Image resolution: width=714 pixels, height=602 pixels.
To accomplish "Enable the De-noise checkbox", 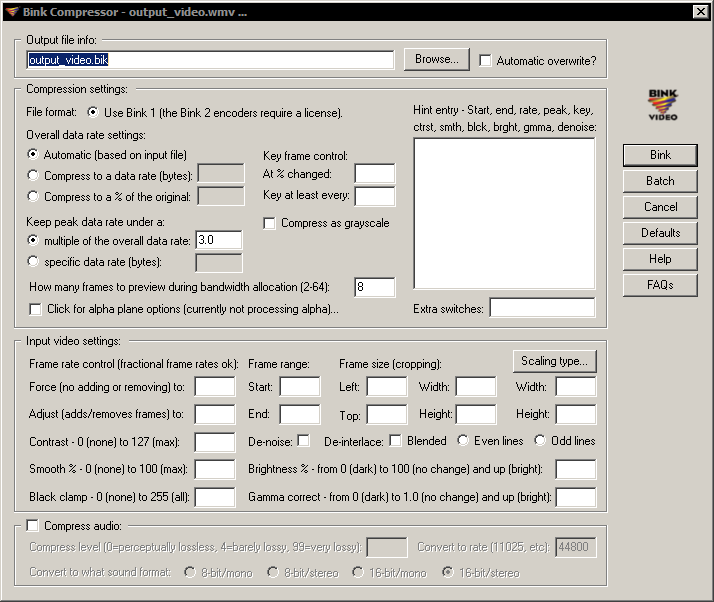I will coord(304,441).
